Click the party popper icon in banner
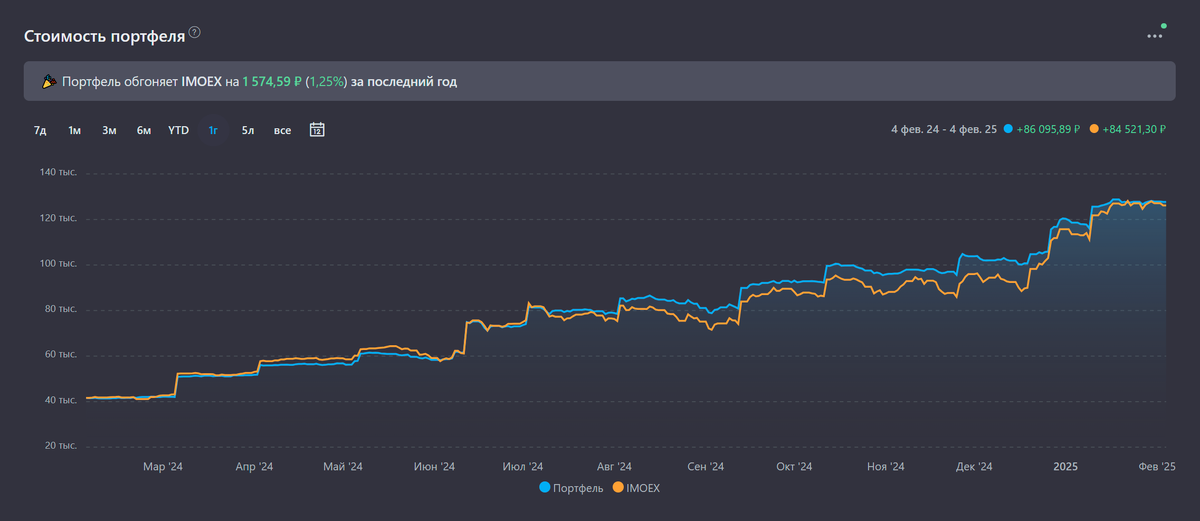 pos(47,82)
